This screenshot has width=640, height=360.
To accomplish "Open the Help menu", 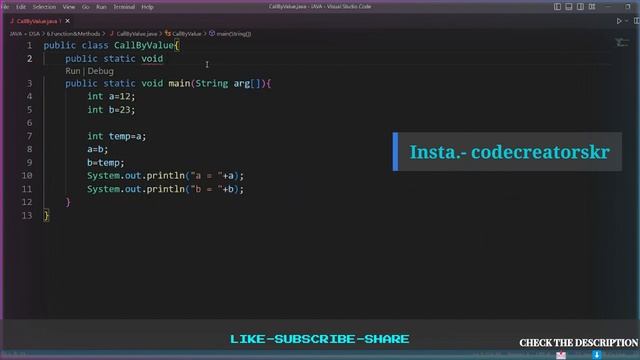I will click(x=147, y=7).
